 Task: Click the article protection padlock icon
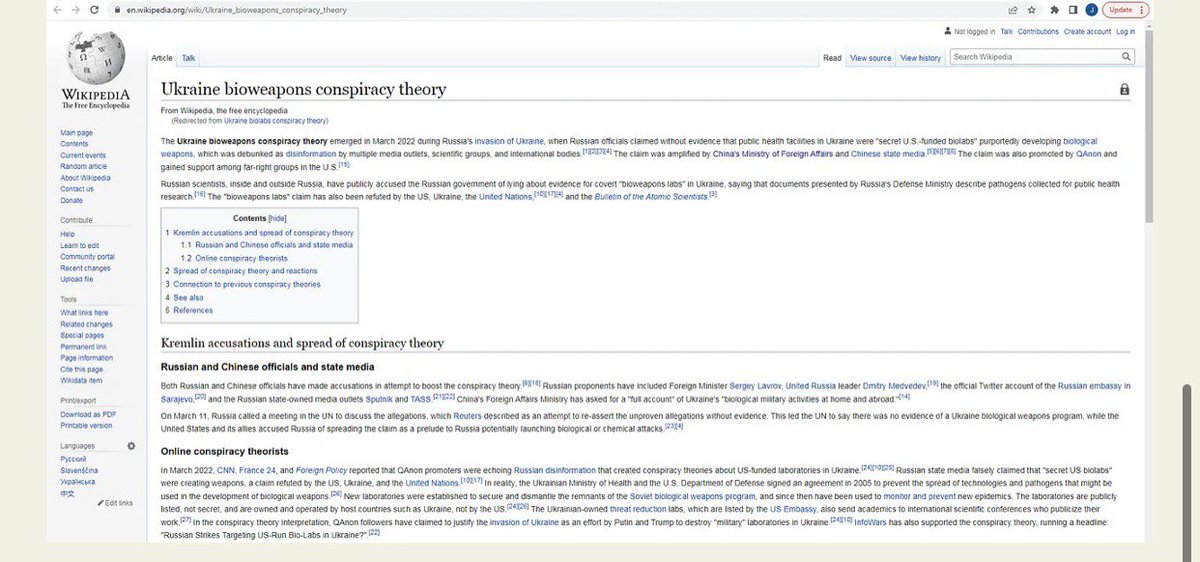point(1125,90)
